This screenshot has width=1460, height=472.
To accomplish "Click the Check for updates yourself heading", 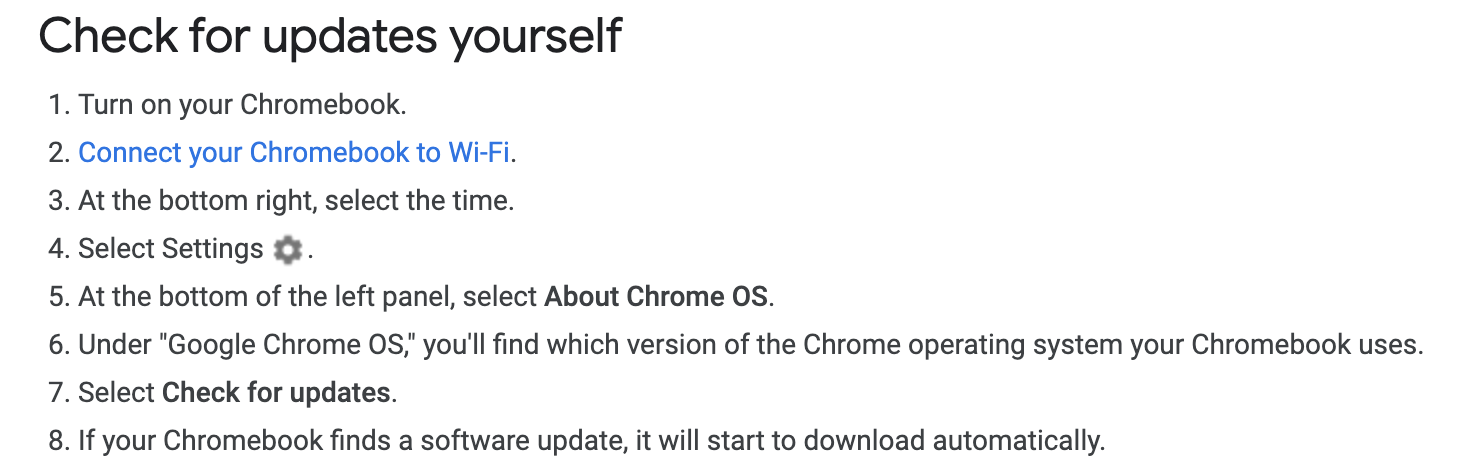I will pos(330,37).
